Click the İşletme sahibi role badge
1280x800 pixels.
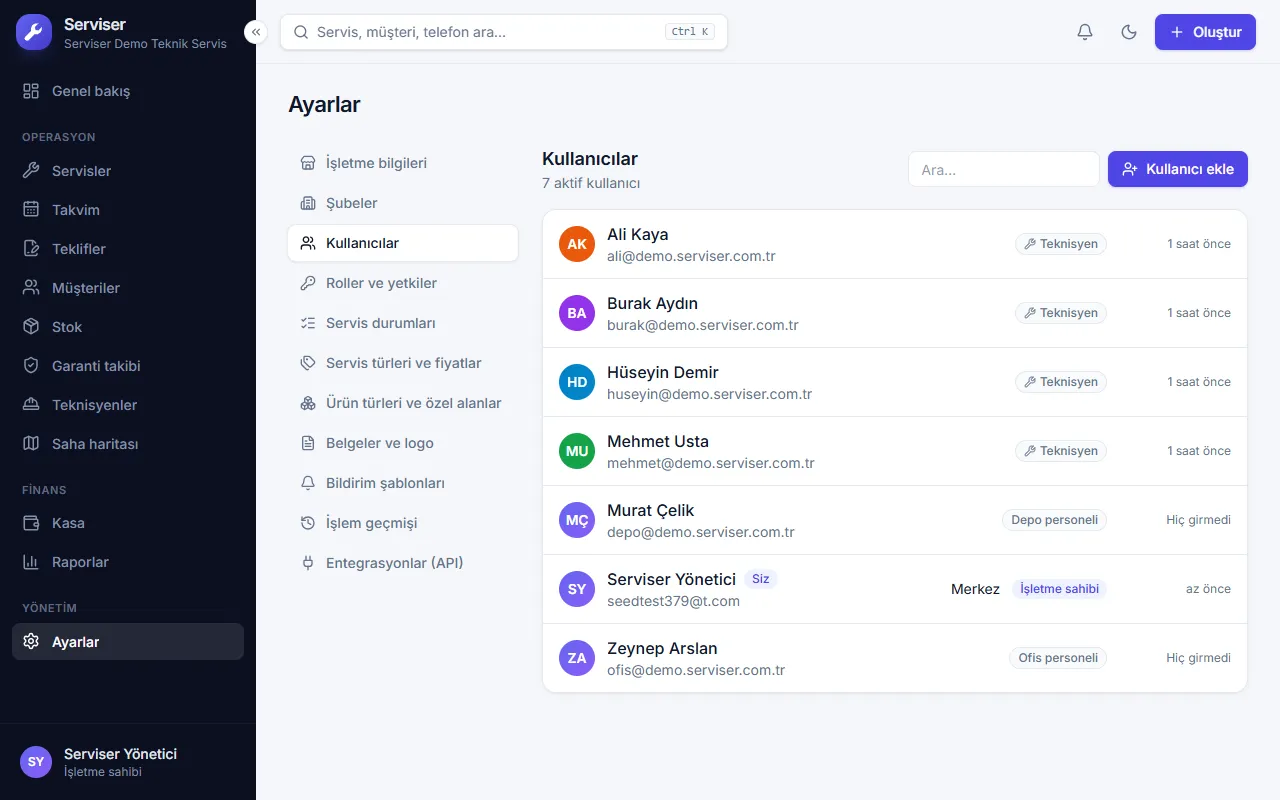[1059, 589]
